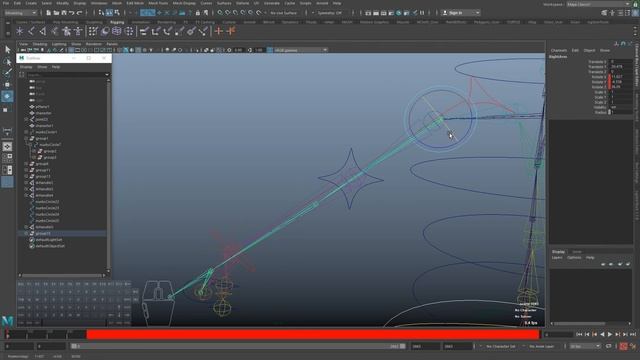This screenshot has height=360, width=640.
Task: Click the Outliner vertical scrollbar
Action: coord(108,175)
